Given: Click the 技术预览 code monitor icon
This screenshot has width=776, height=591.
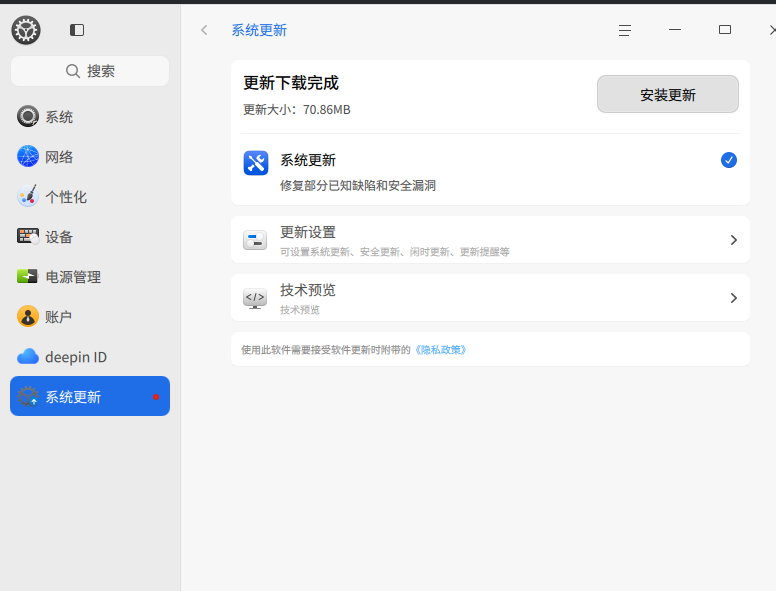Looking at the screenshot, I should pyautogui.click(x=255, y=298).
